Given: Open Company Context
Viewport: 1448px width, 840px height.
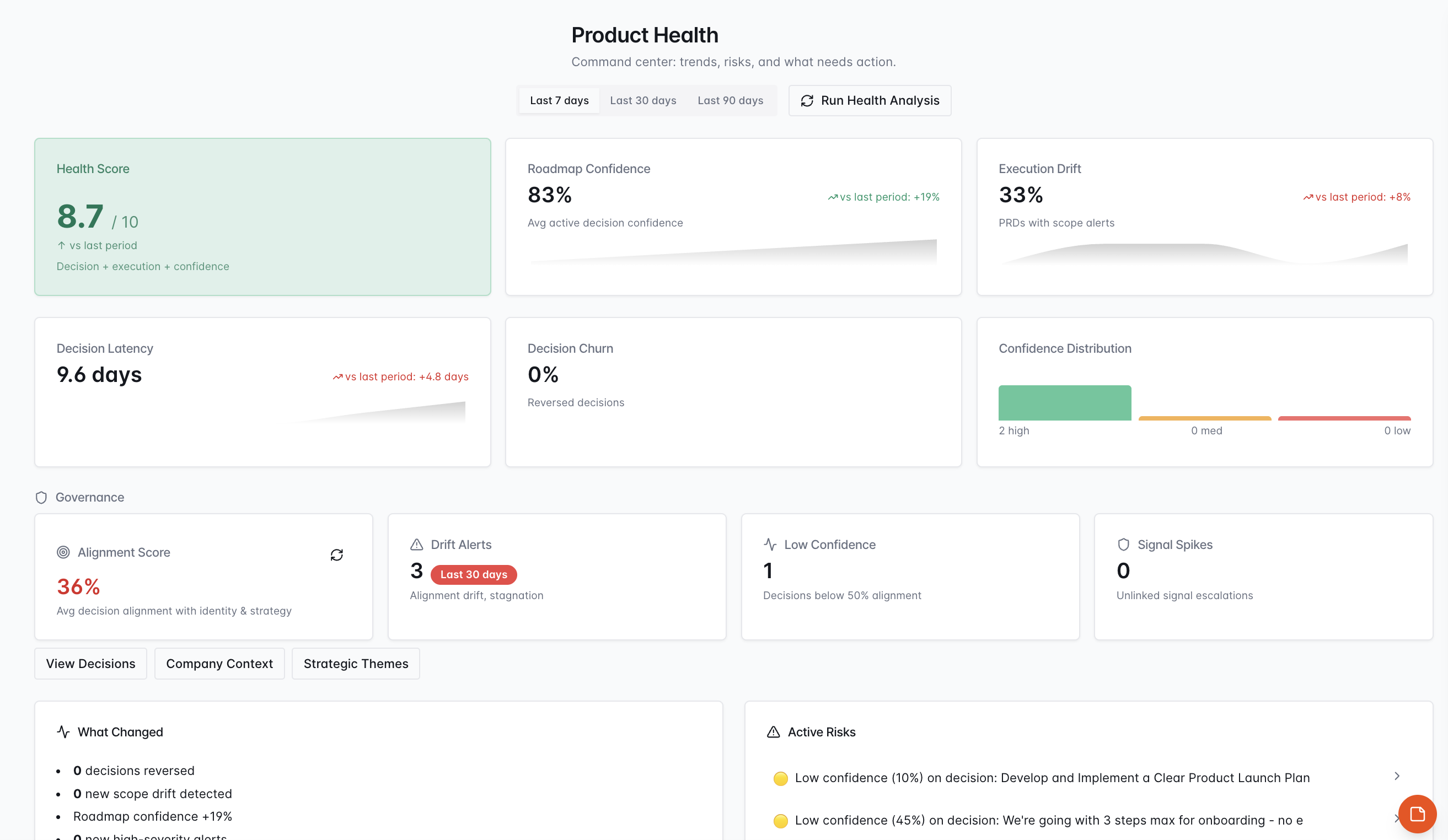Looking at the screenshot, I should [x=219, y=664].
